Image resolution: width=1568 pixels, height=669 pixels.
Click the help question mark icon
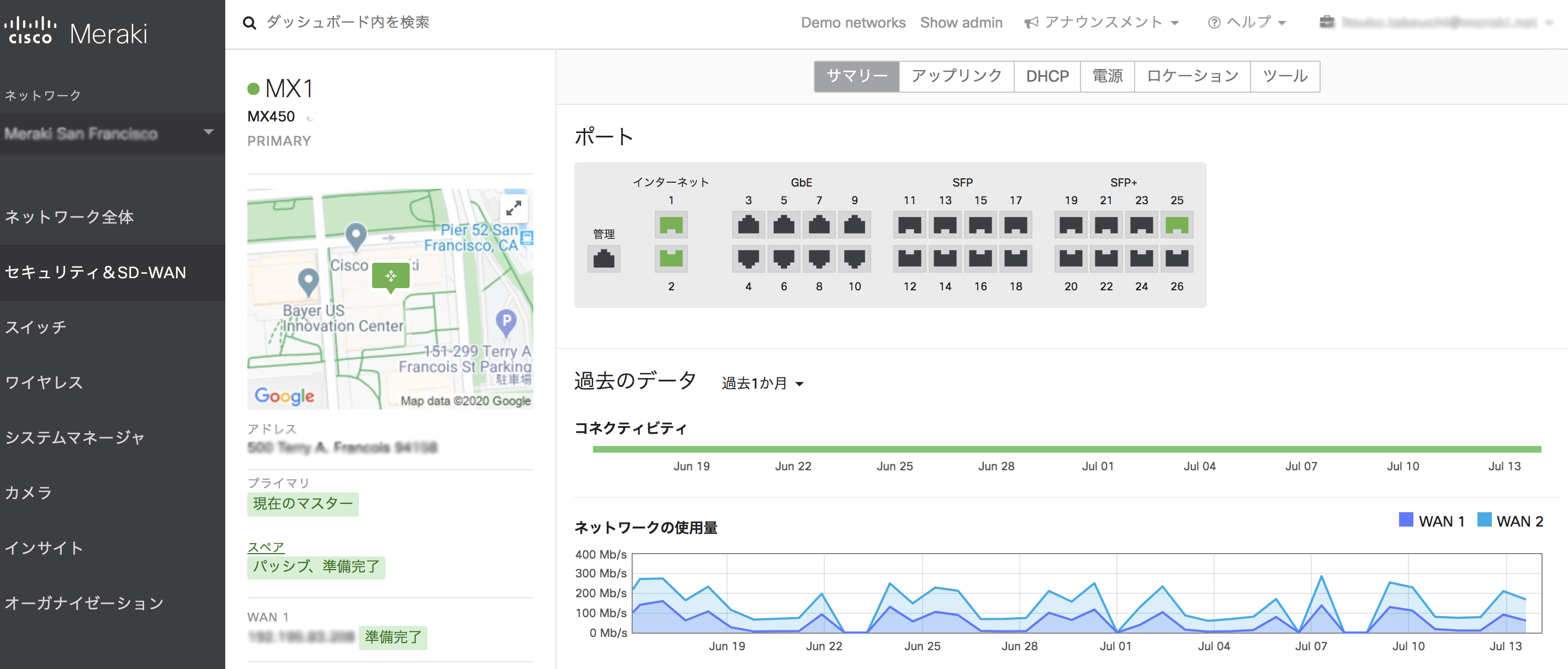pyautogui.click(x=1214, y=23)
